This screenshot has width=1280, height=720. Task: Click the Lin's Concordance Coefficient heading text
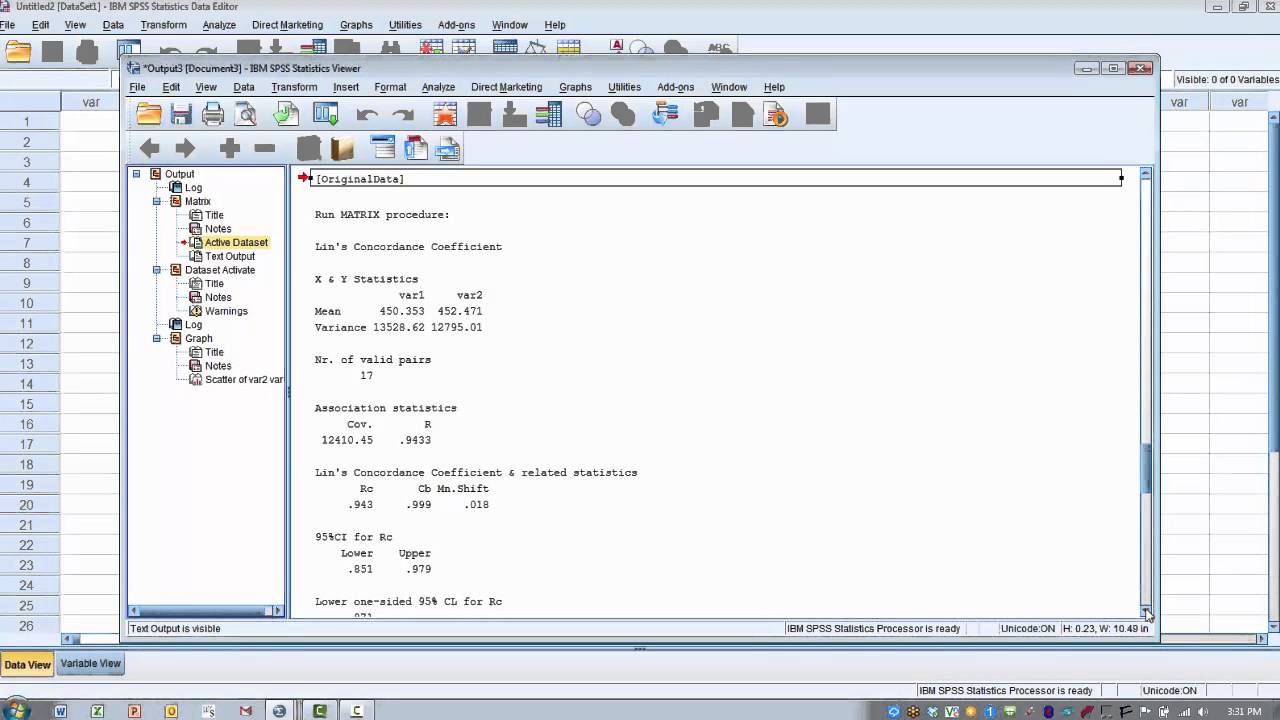408,247
